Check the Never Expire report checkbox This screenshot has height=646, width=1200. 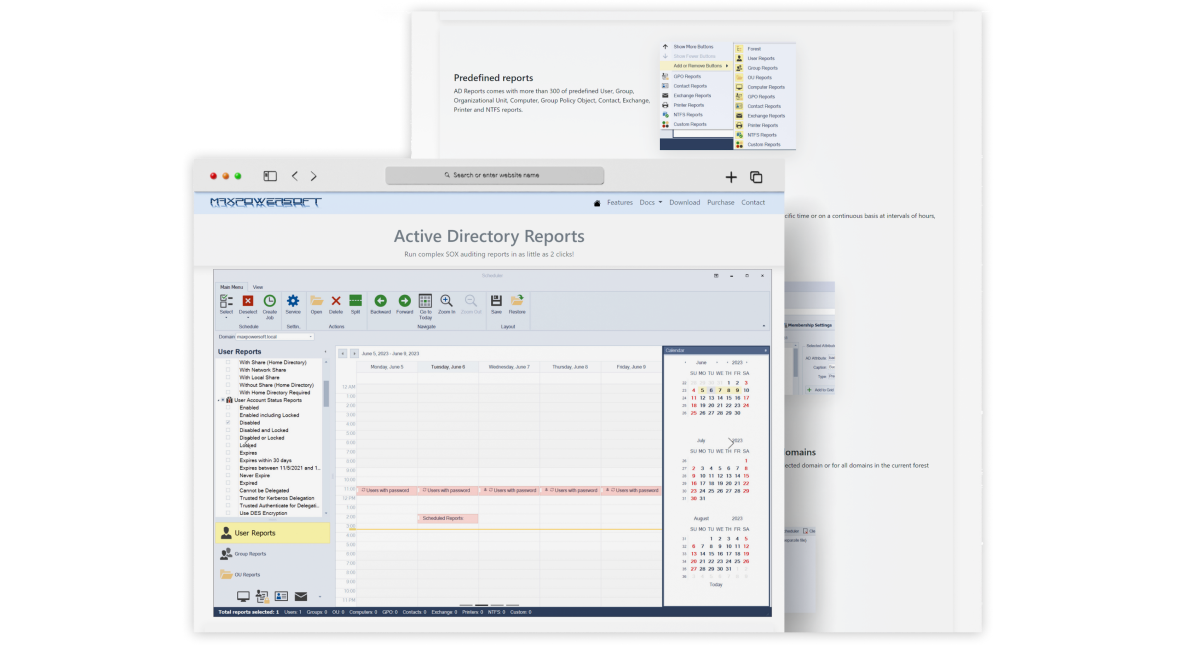pyautogui.click(x=228, y=475)
